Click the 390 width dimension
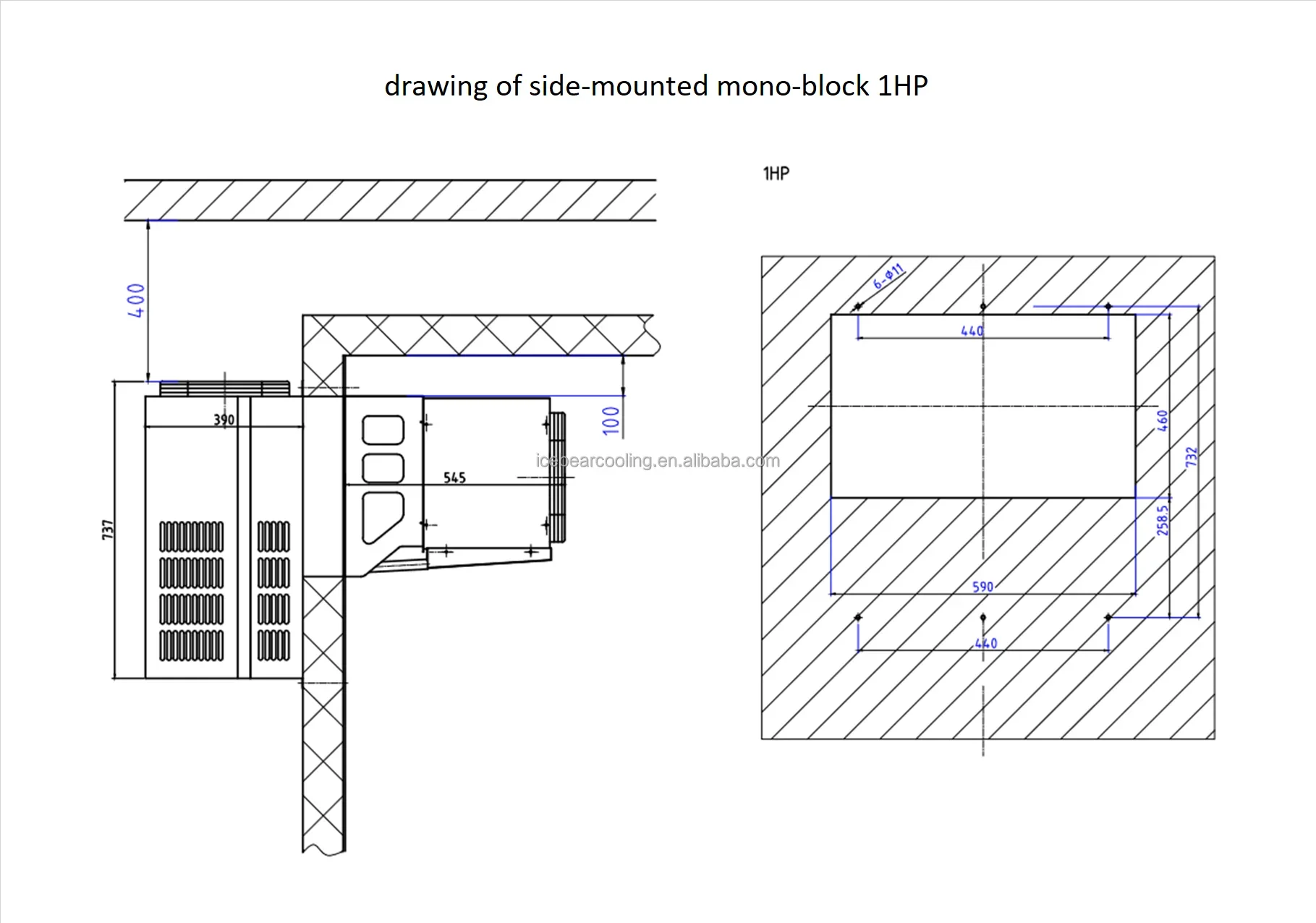 [x=224, y=420]
